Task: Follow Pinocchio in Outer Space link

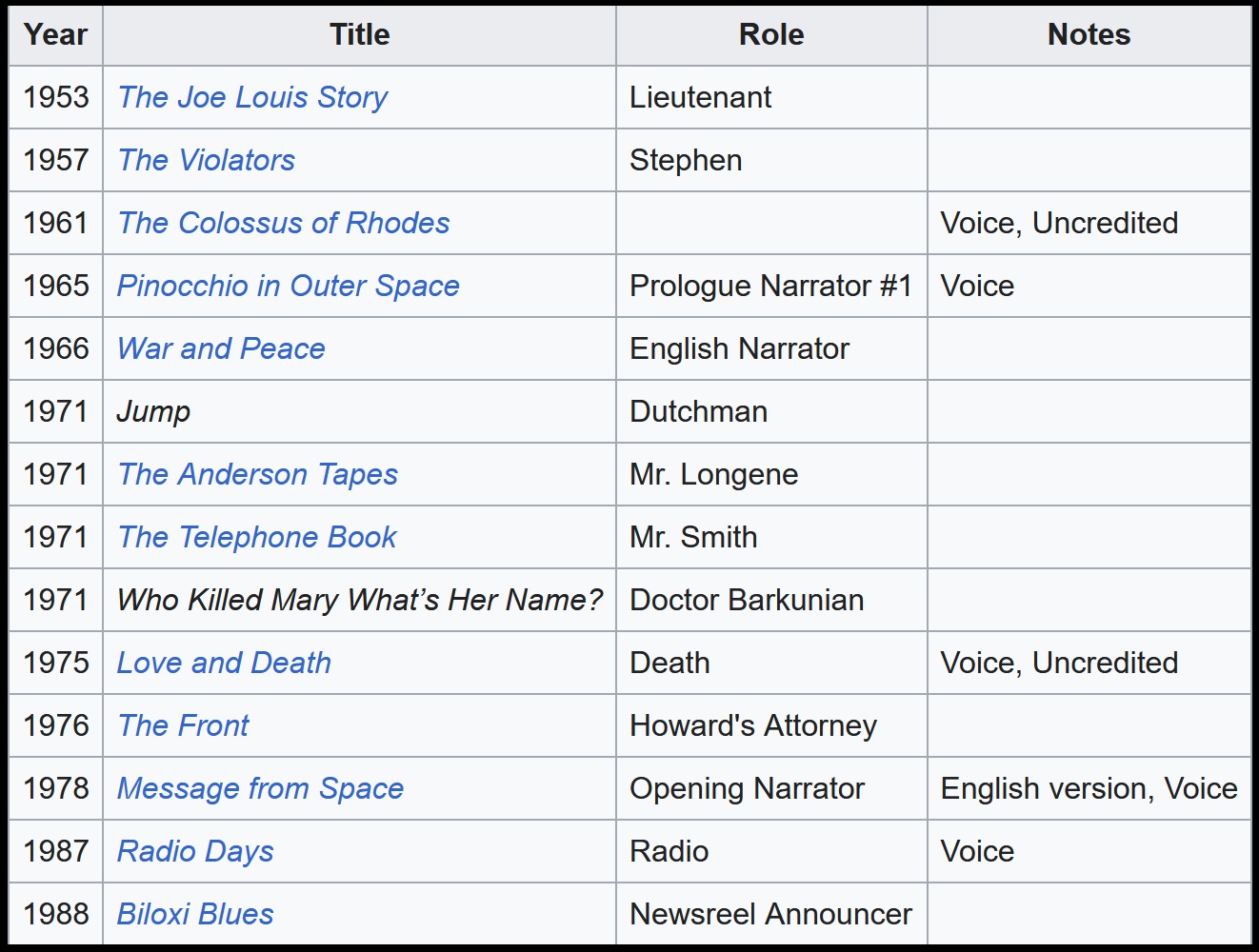Action: coord(288,286)
